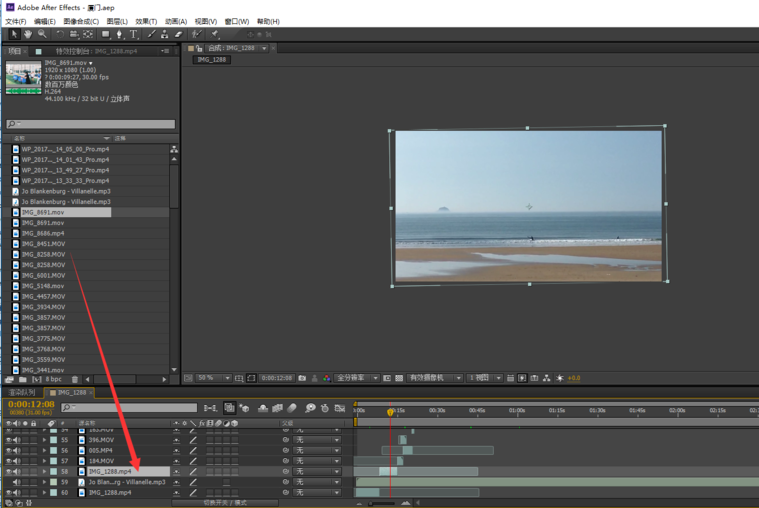759x508 pixels.
Task: Select IMG_8686.mp4 in the project list
Action: [x=43, y=233]
